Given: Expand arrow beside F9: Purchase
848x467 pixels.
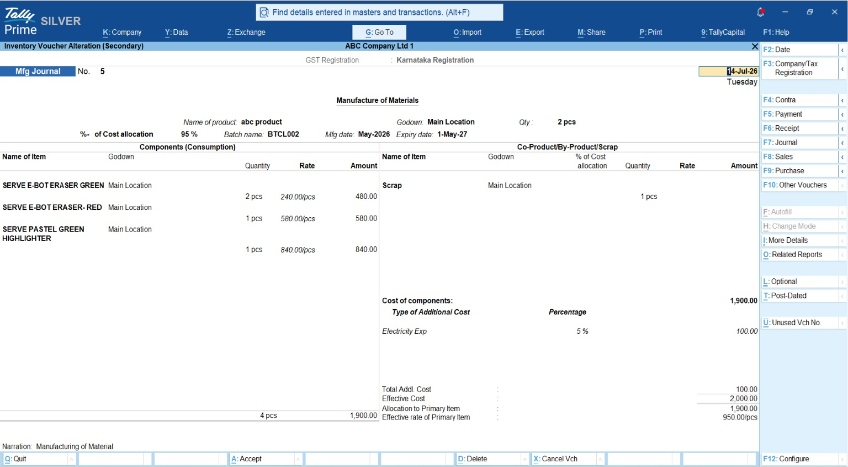Looking at the screenshot, I should [843, 171].
